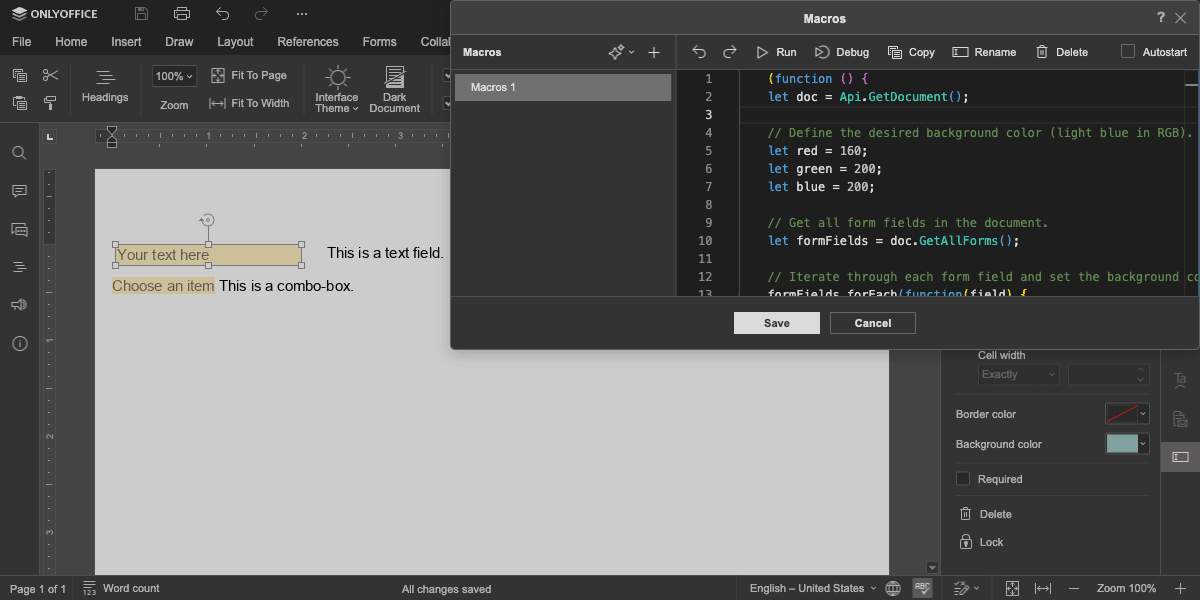
Task: Click the main window Undo arrow
Action: [x=222, y=14]
